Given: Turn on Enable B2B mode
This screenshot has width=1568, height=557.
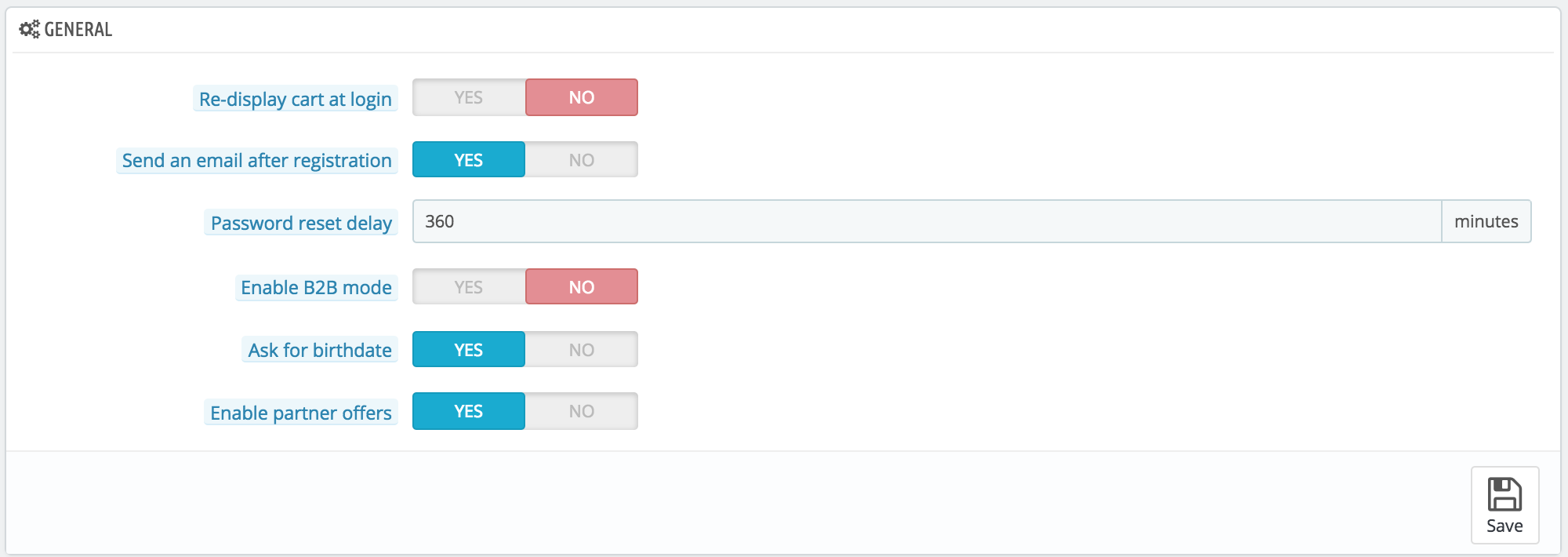Looking at the screenshot, I should (469, 287).
